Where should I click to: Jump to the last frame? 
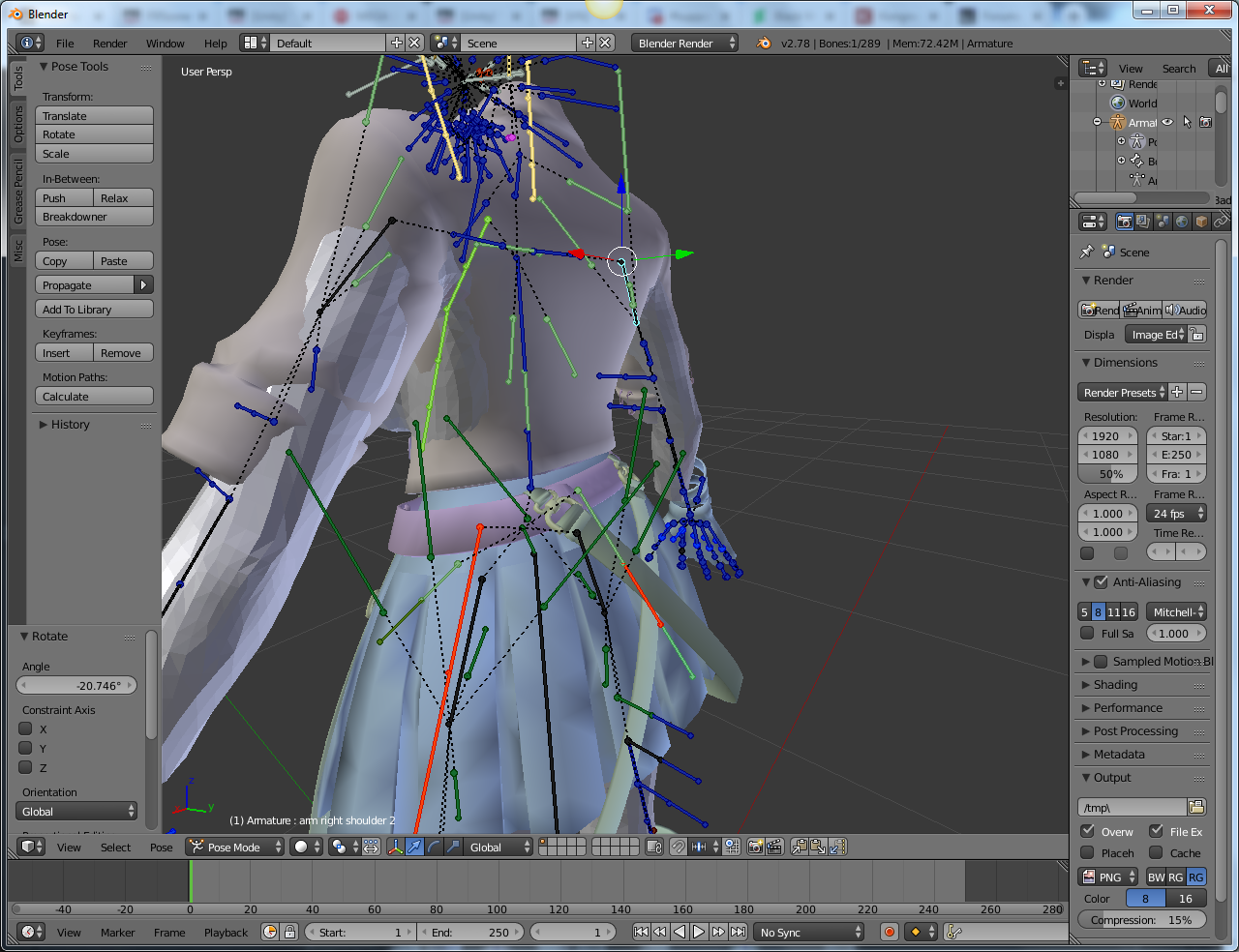click(x=738, y=932)
